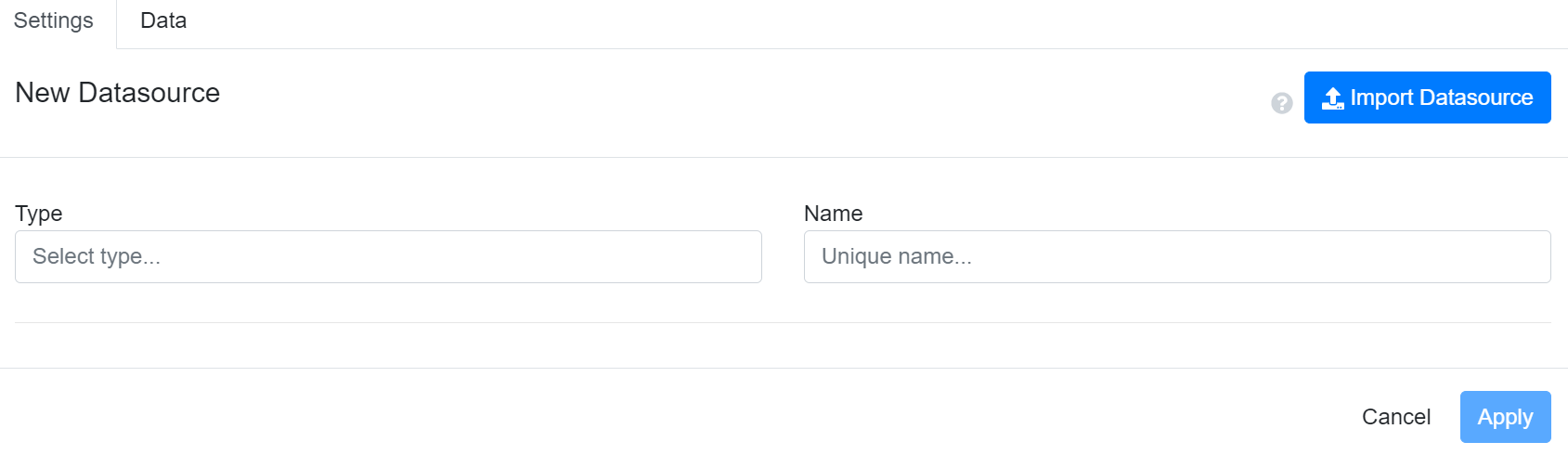The image size is (1568, 455).
Task: Click the word "Data" in tab bar
Action: (163, 21)
